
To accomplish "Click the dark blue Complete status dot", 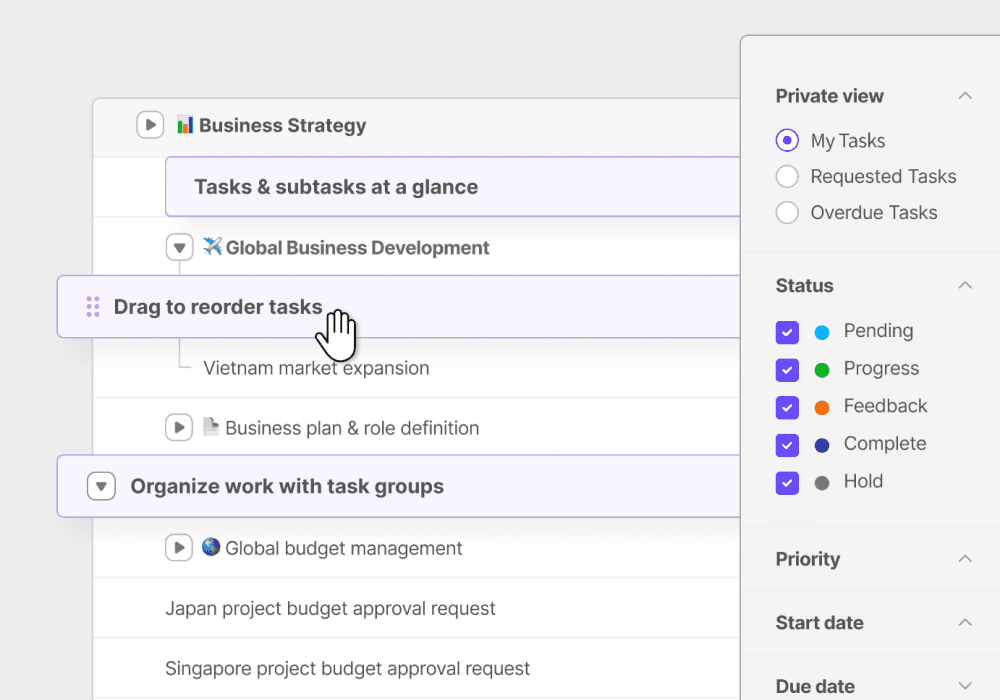I will (x=822, y=445).
